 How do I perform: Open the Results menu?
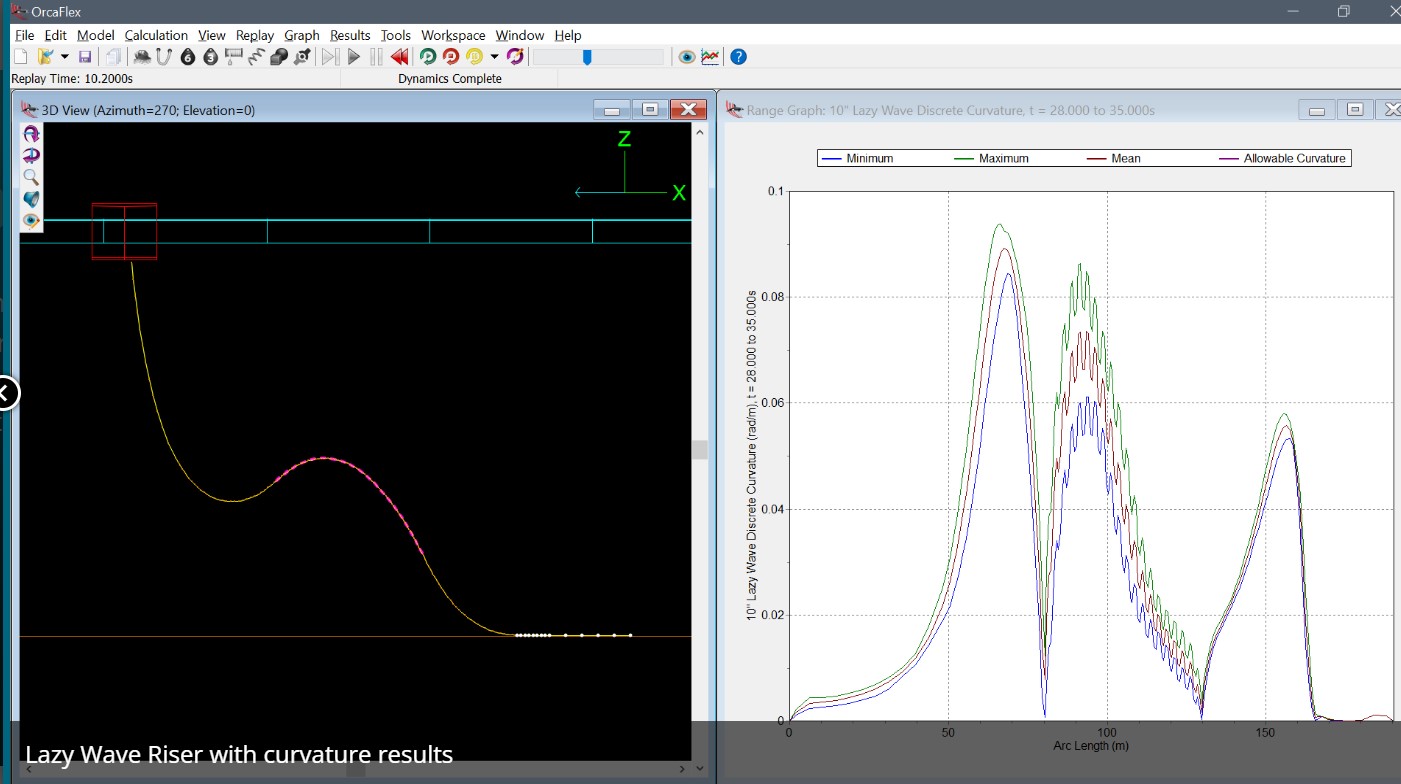pos(350,35)
